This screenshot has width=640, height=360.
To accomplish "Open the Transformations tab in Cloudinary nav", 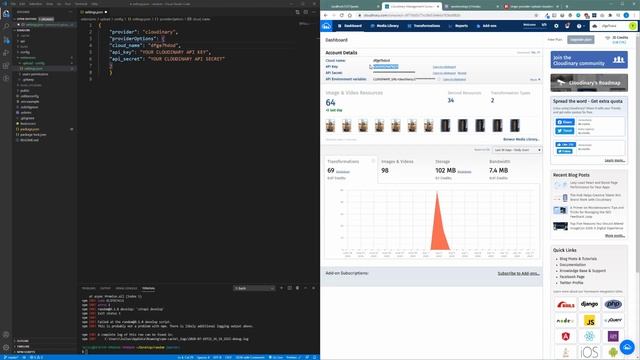I will (424, 26).
